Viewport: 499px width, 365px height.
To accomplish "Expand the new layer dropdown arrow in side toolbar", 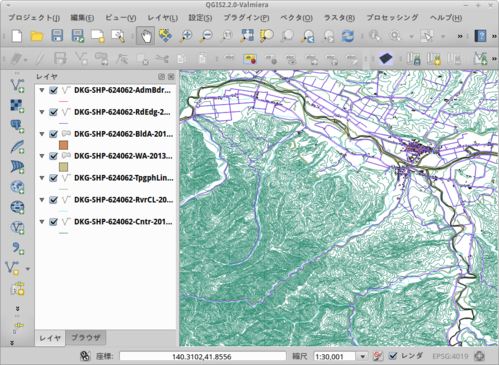I will [x=28, y=269].
